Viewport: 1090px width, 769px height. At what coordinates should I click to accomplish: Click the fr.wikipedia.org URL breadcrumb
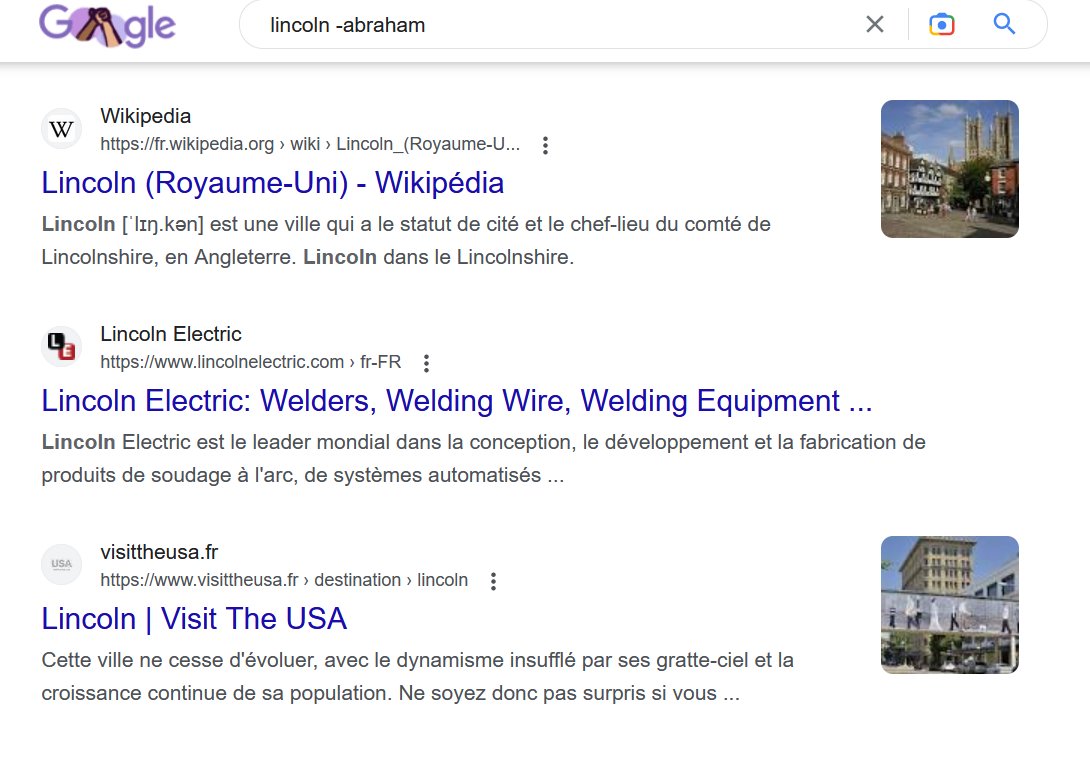tap(310, 144)
